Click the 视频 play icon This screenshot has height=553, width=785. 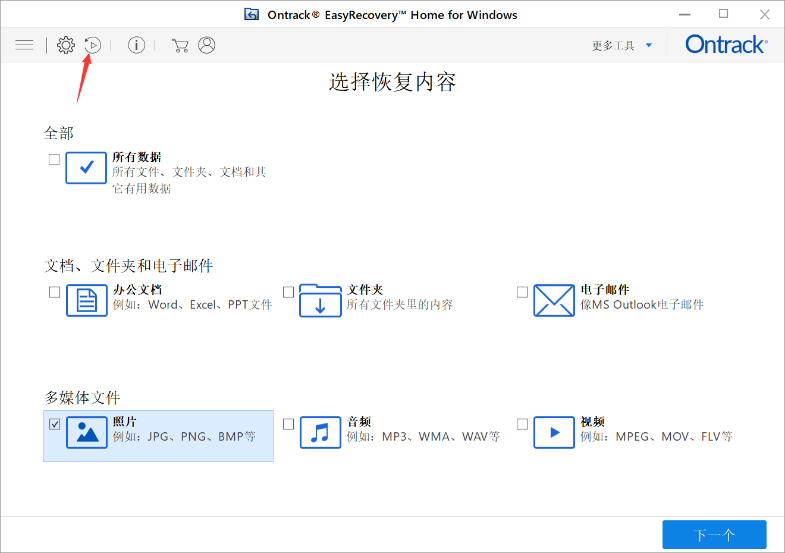(x=554, y=432)
